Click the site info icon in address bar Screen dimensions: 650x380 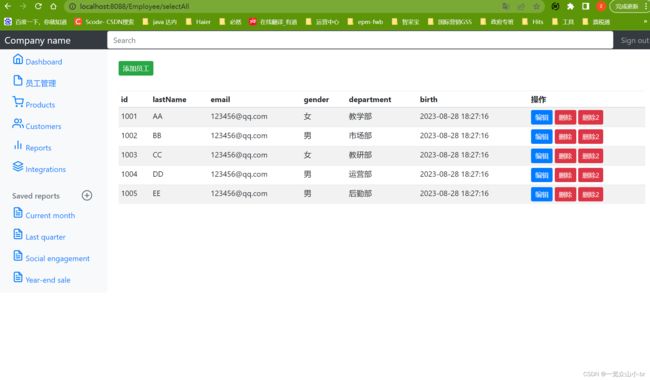[x=73, y=6]
